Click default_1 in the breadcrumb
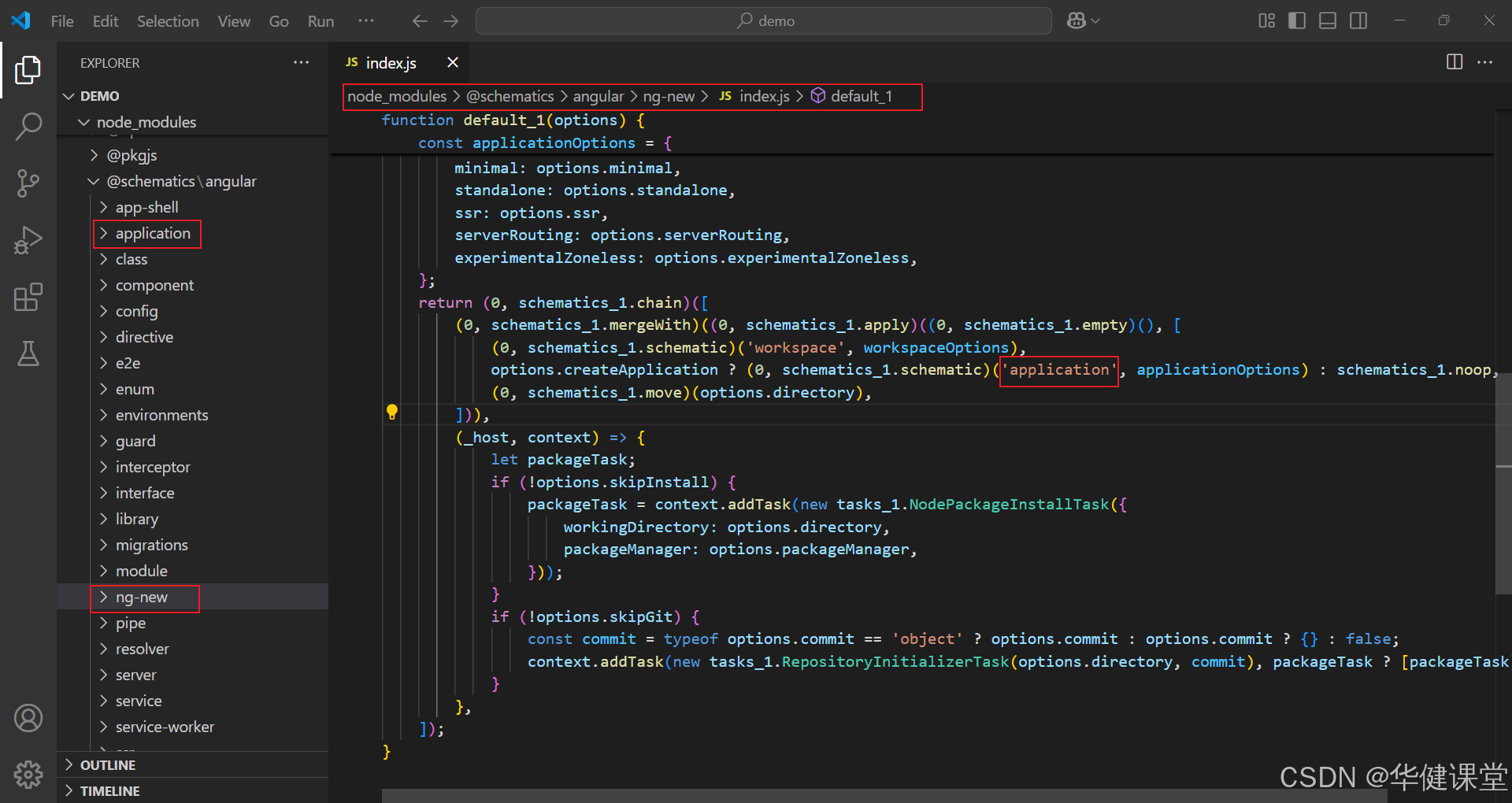 862,96
